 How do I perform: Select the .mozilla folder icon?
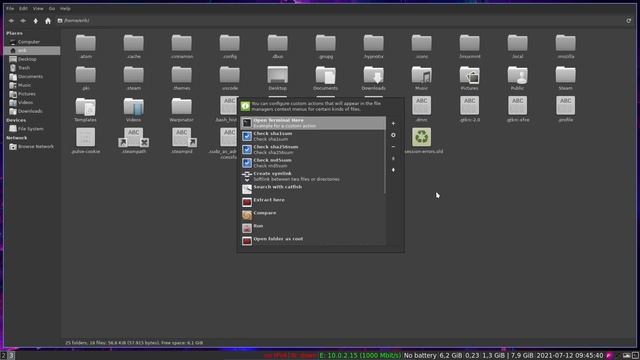click(566, 43)
